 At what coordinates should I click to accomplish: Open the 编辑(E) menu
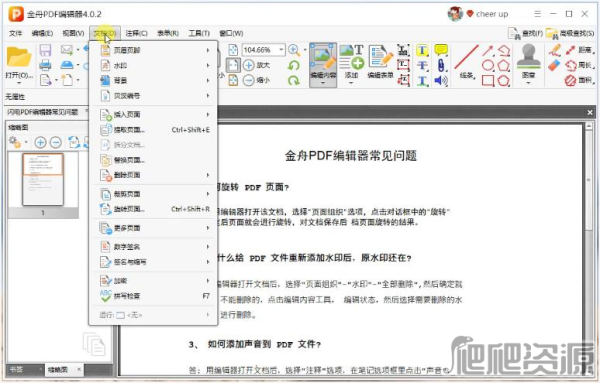pyautogui.click(x=42, y=33)
